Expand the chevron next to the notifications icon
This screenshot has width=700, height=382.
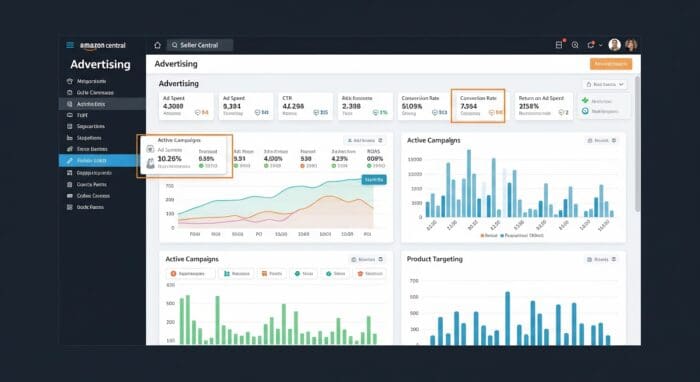coord(600,45)
